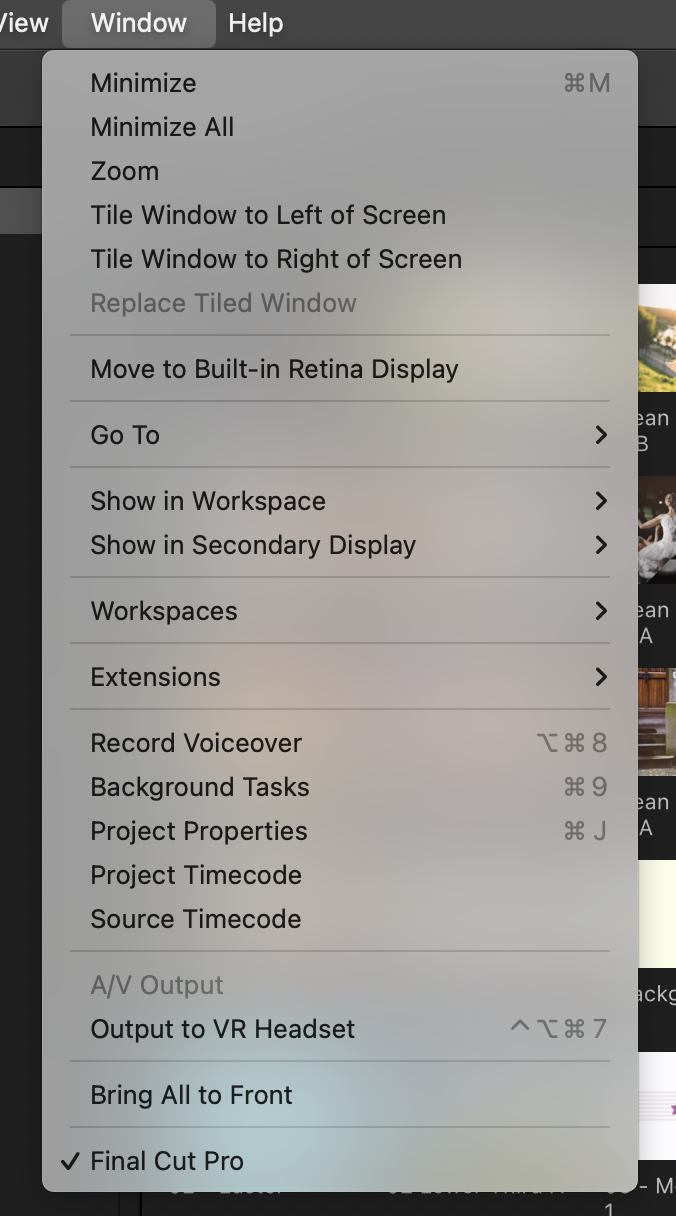Open Background Tasks
This screenshot has width=676, height=1216.
pyautogui.click(x=199, y=787)
